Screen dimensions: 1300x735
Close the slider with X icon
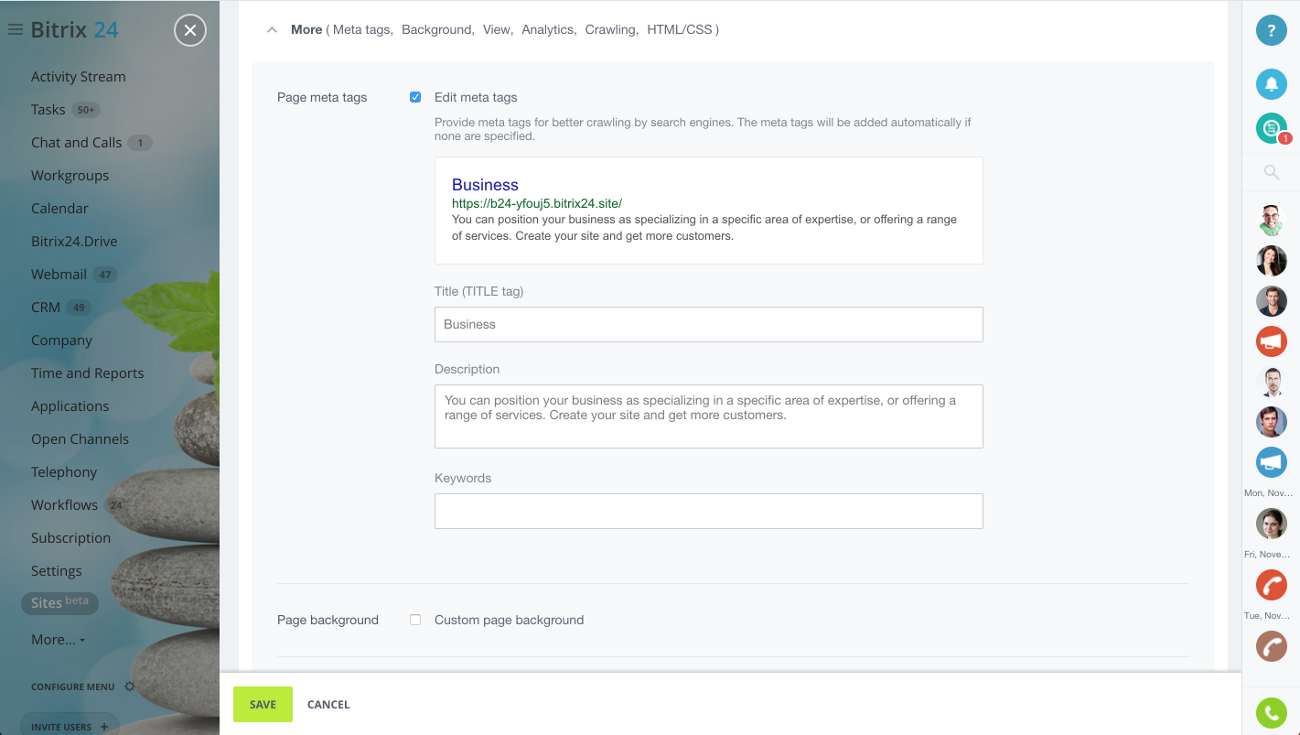coord(190,30)
